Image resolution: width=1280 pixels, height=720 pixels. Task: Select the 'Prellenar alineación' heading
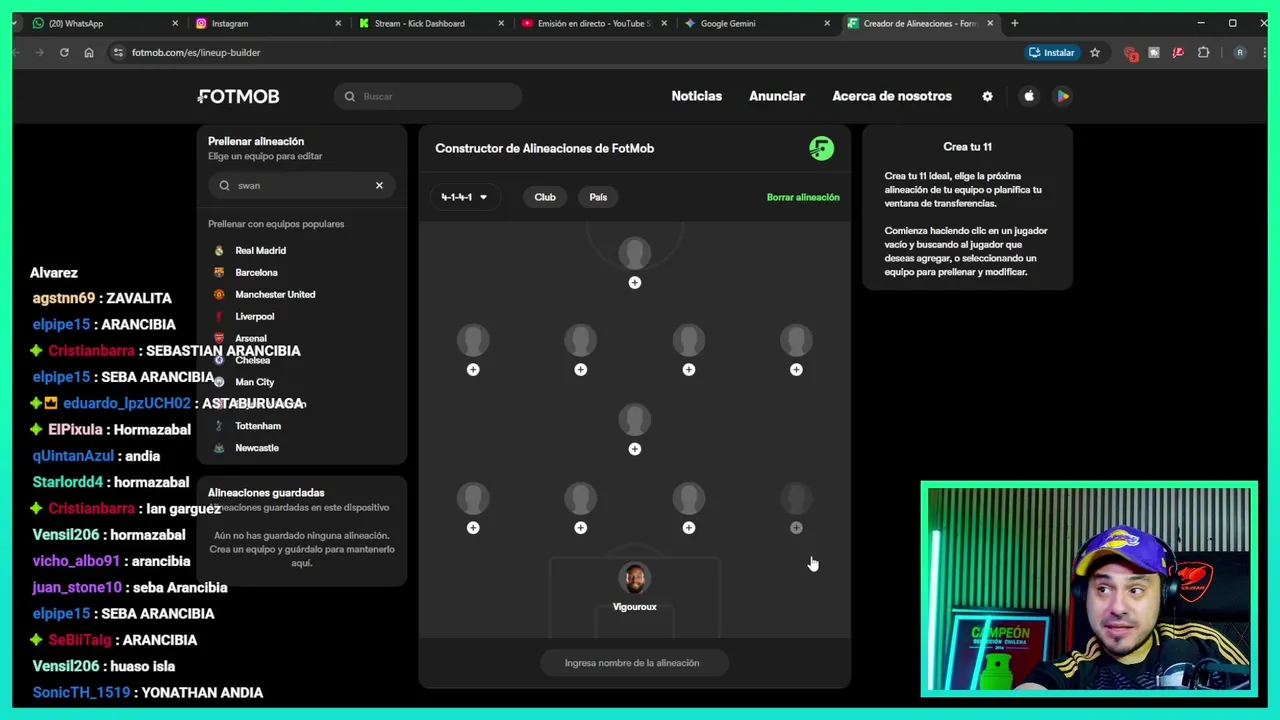[256, 141]
